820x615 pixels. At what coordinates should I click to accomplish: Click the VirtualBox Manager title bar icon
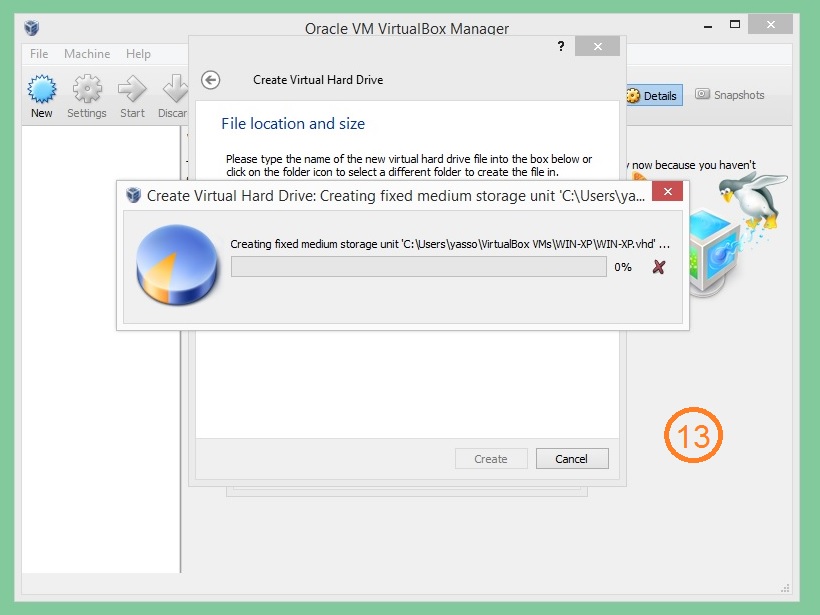tap(34, 28)
